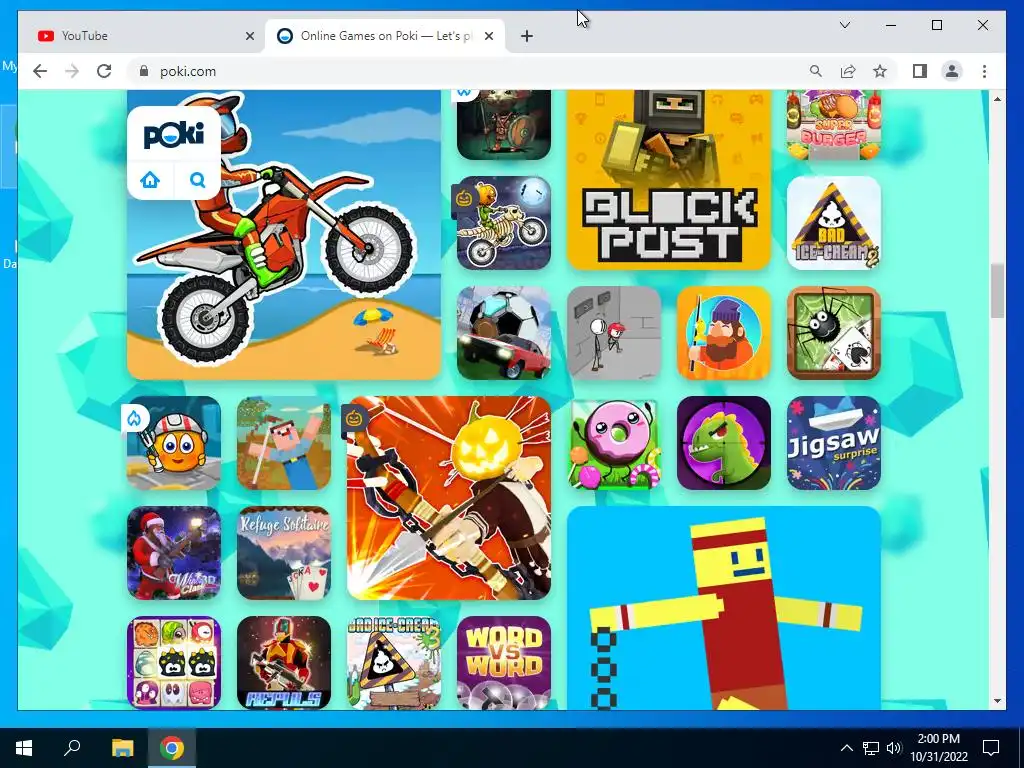
Task: Open the Word vs Word game
Action: pos(504,662)
